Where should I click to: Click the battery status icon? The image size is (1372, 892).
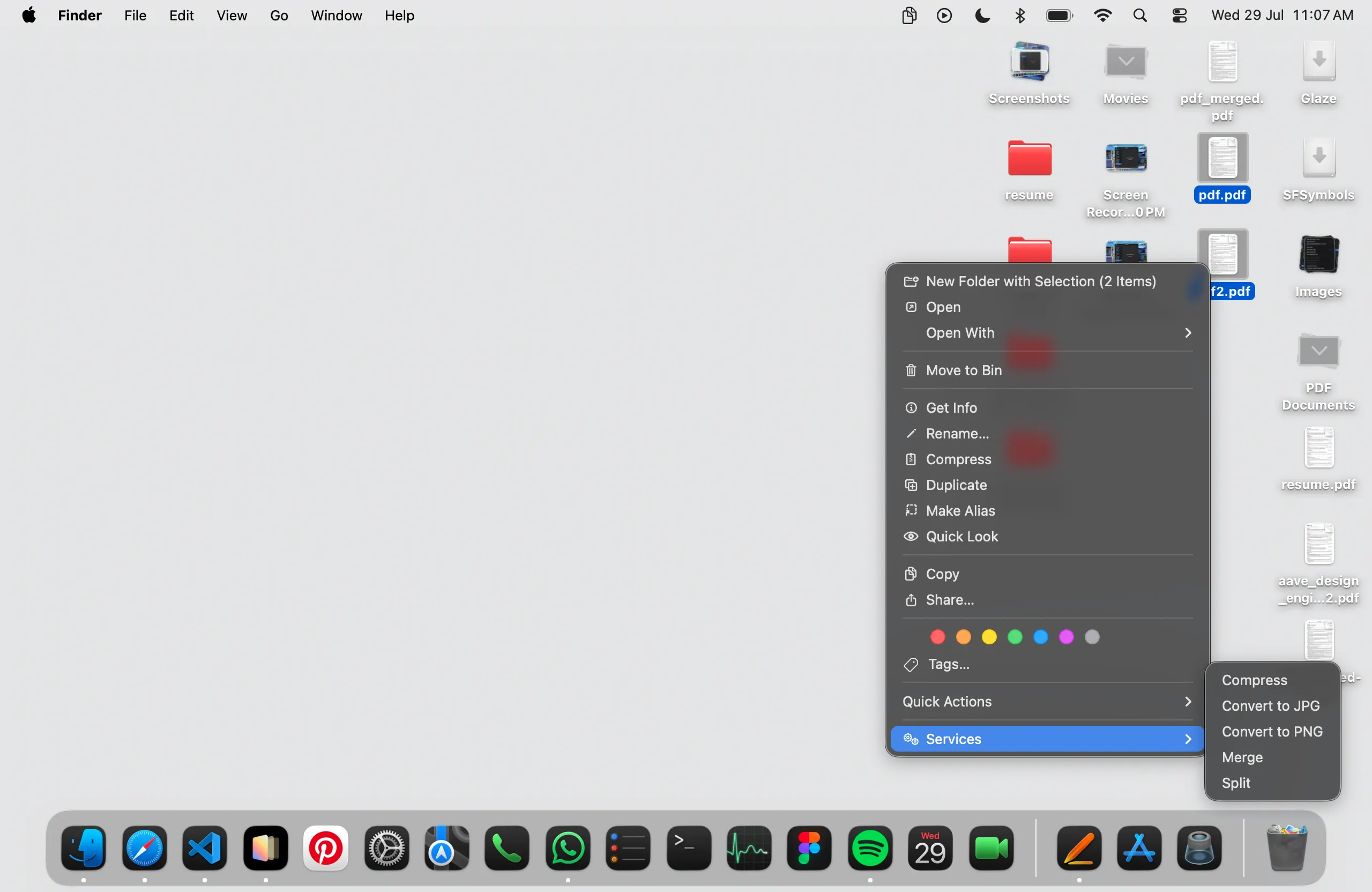(1060, 16)
